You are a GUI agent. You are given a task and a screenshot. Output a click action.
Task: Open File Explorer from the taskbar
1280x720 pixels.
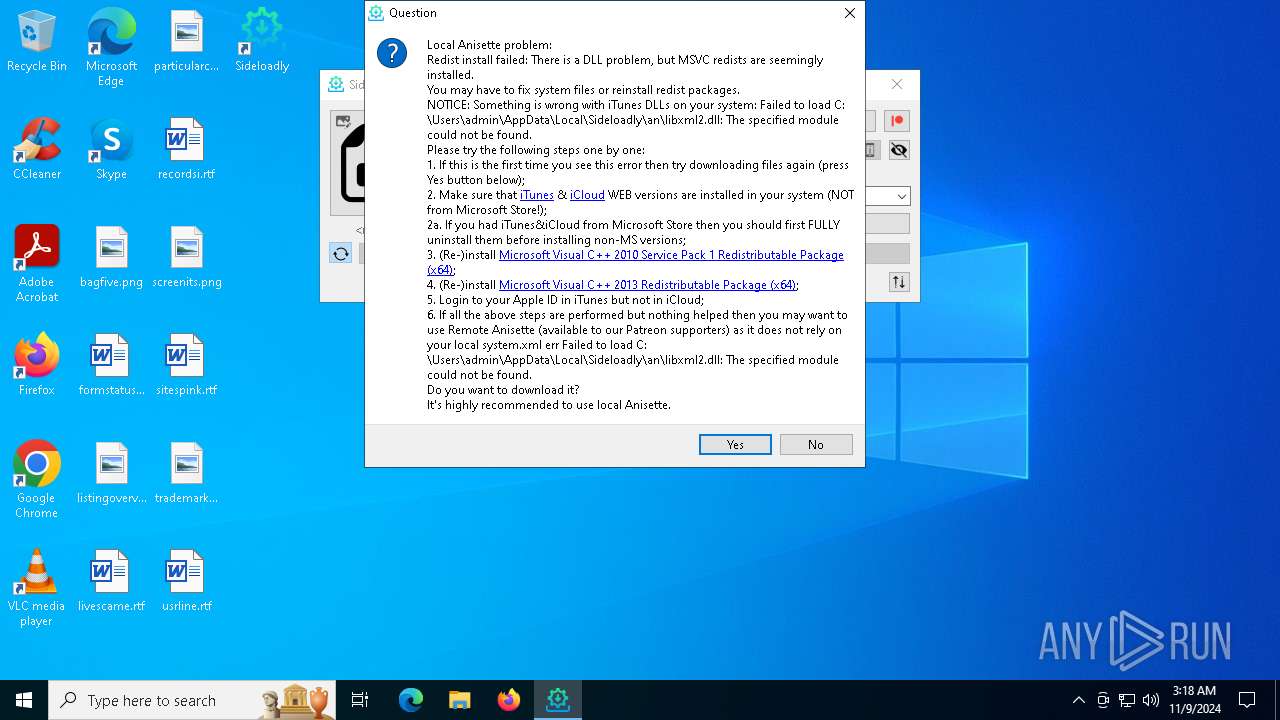[460, 700]
